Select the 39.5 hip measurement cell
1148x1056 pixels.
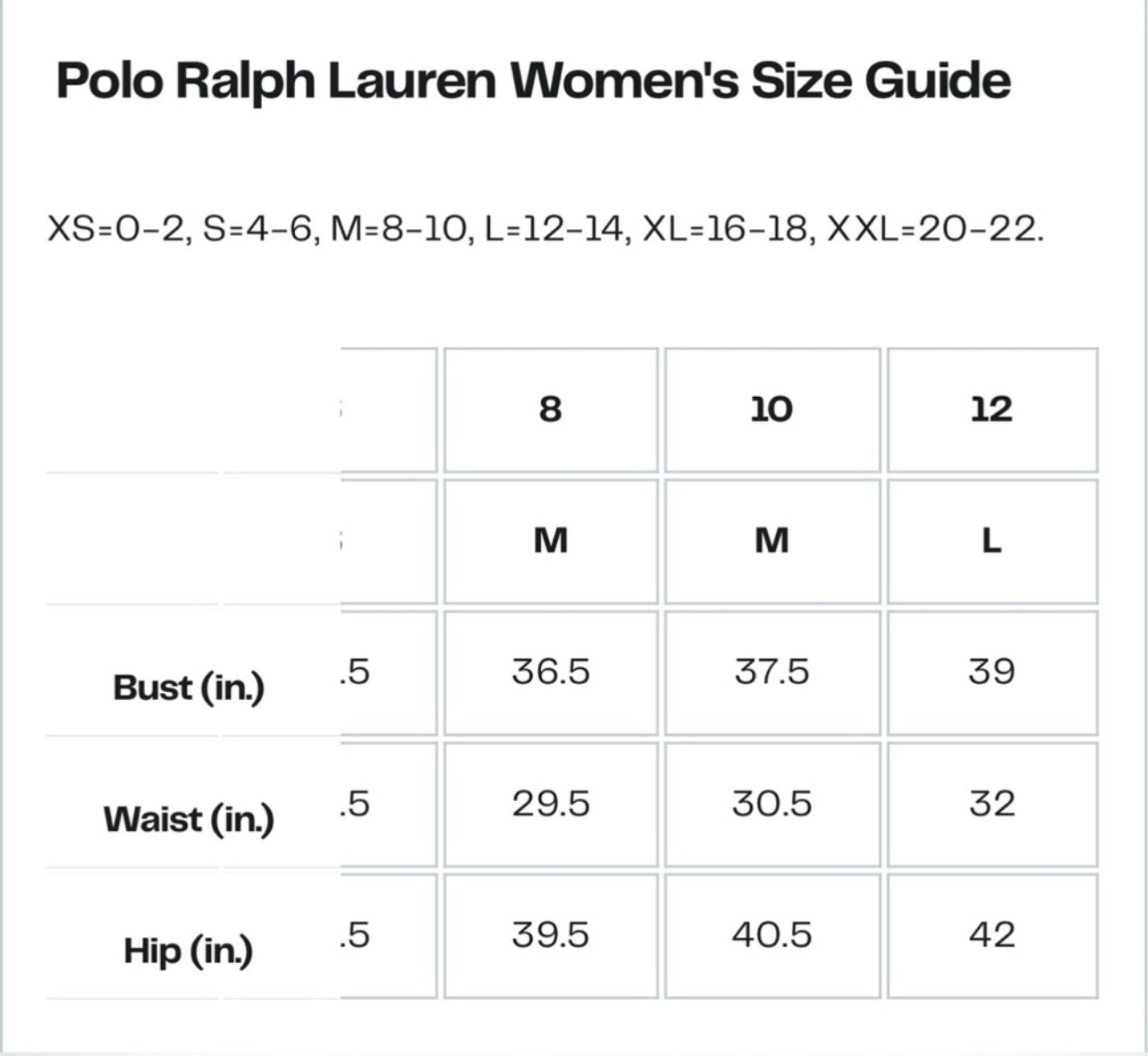click(551, 935)
